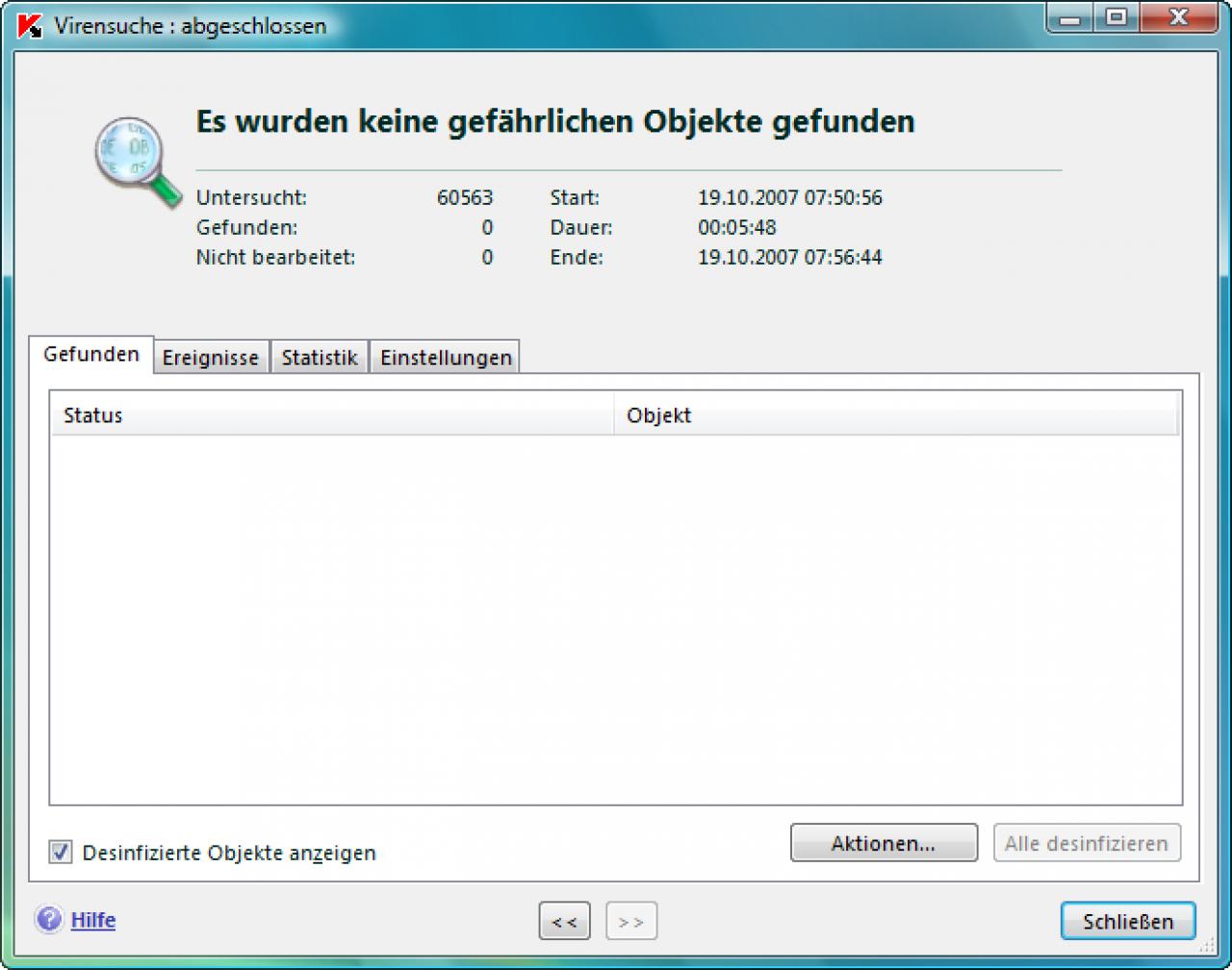
Task: Open the Statistik tab
Action: [320, 357]
